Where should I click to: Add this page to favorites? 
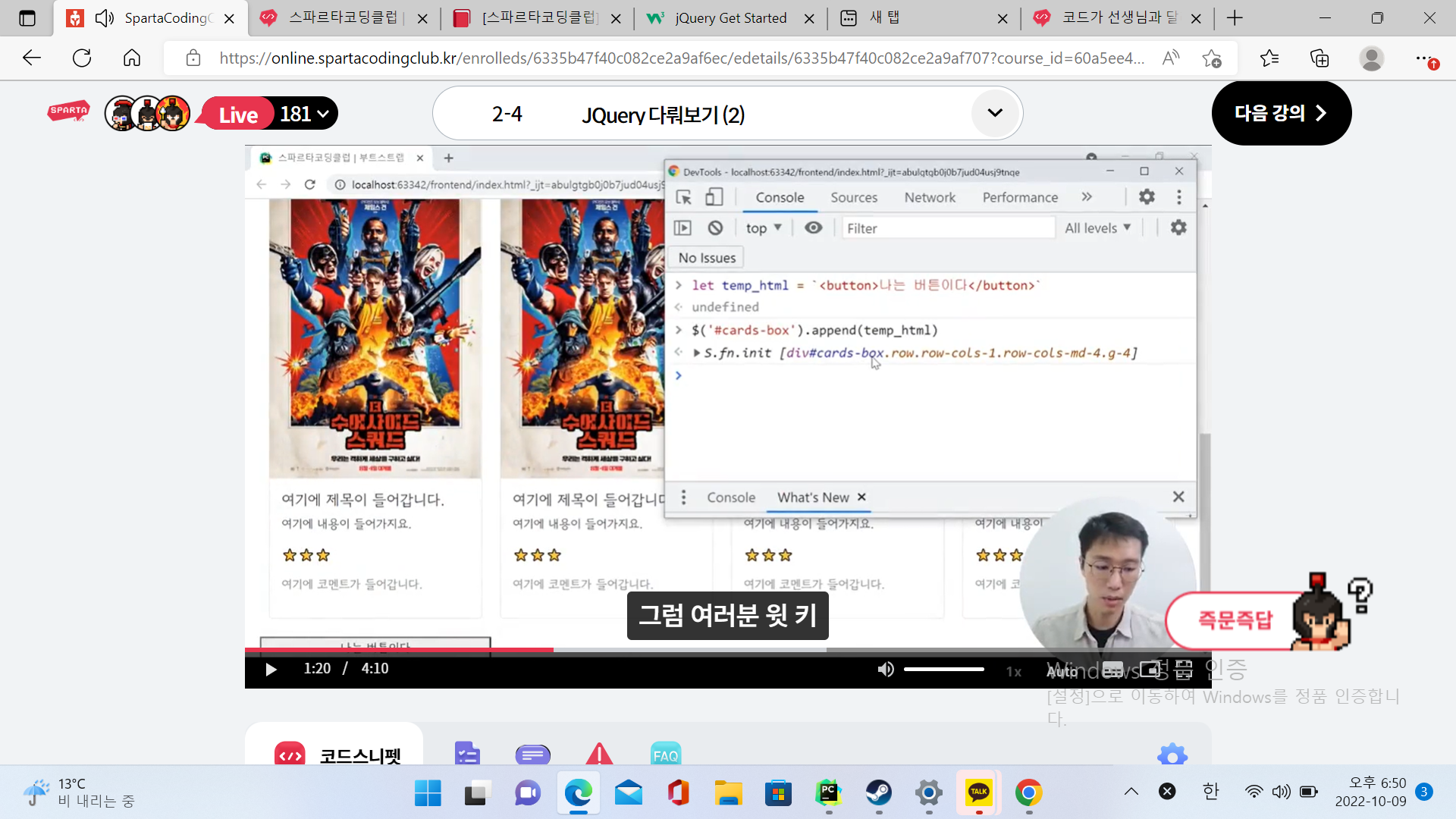click(1212, 58)
